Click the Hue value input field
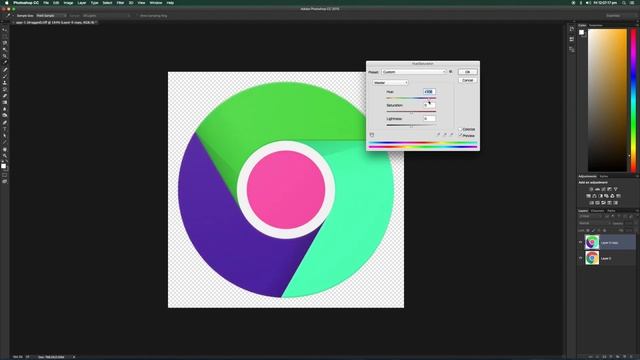This screenshot has width=640, height=360. [x=429, y=92]
